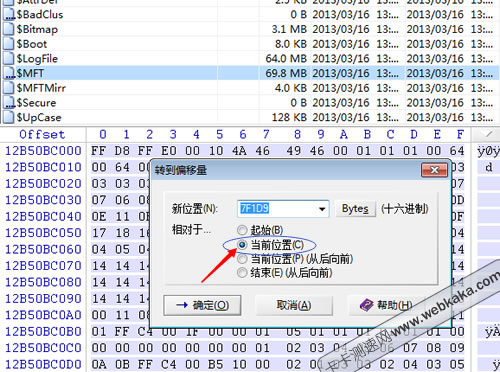Confirm with the 确定(O) button
Screen dimensions: 500x372
[x=202, y=305]
